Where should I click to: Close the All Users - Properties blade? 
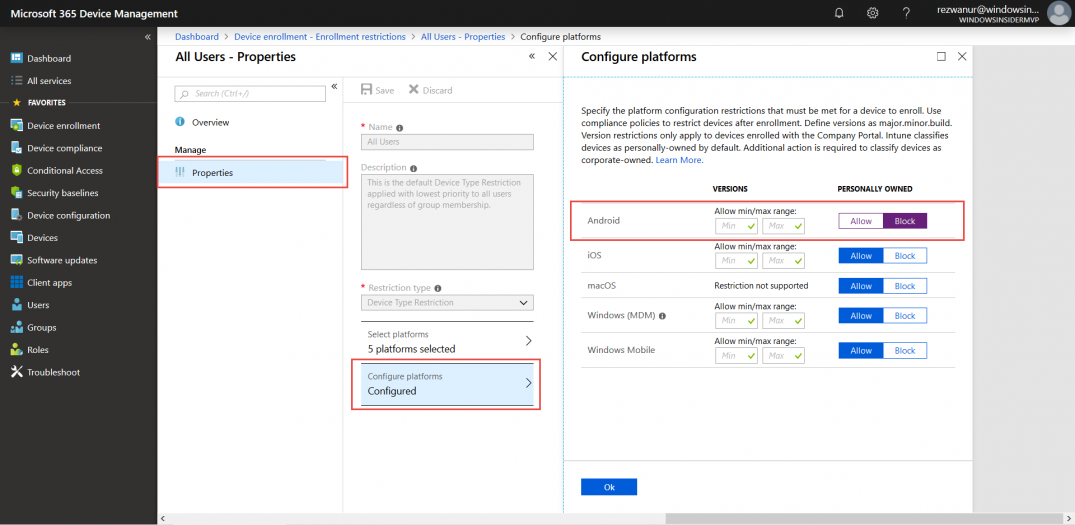click(553, 56)
